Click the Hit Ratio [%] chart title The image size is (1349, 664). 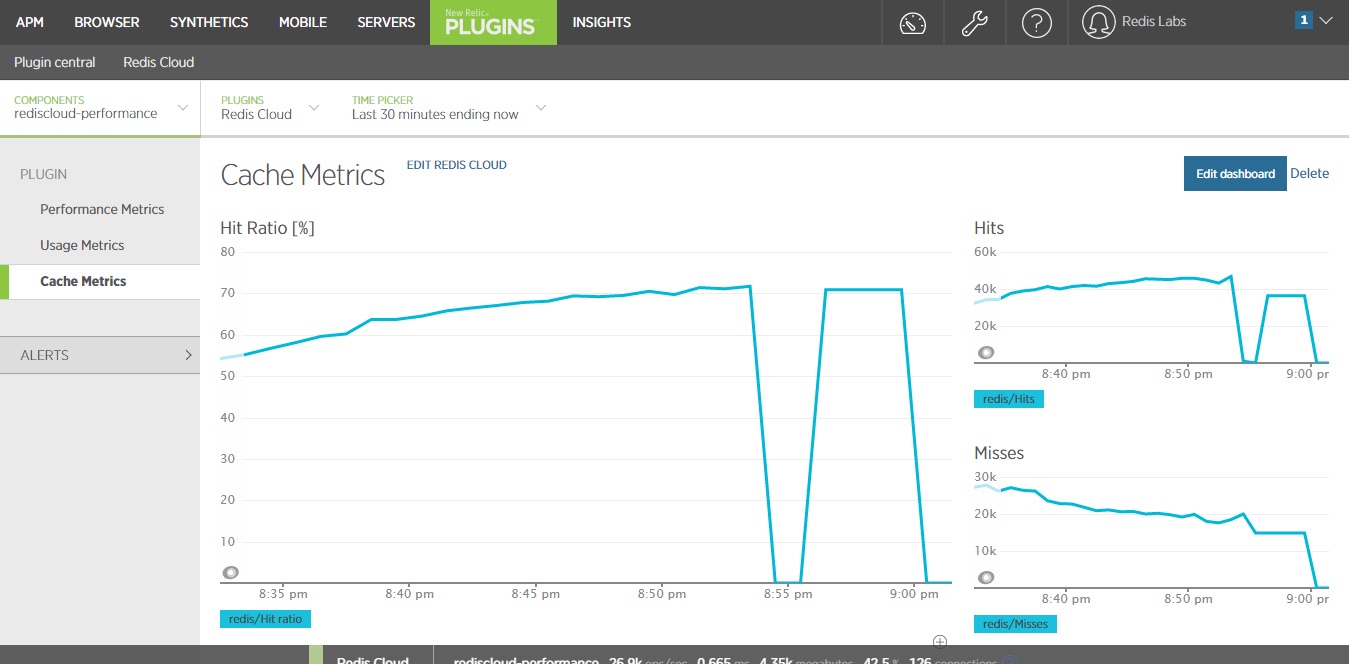click(x=267, y=228)
